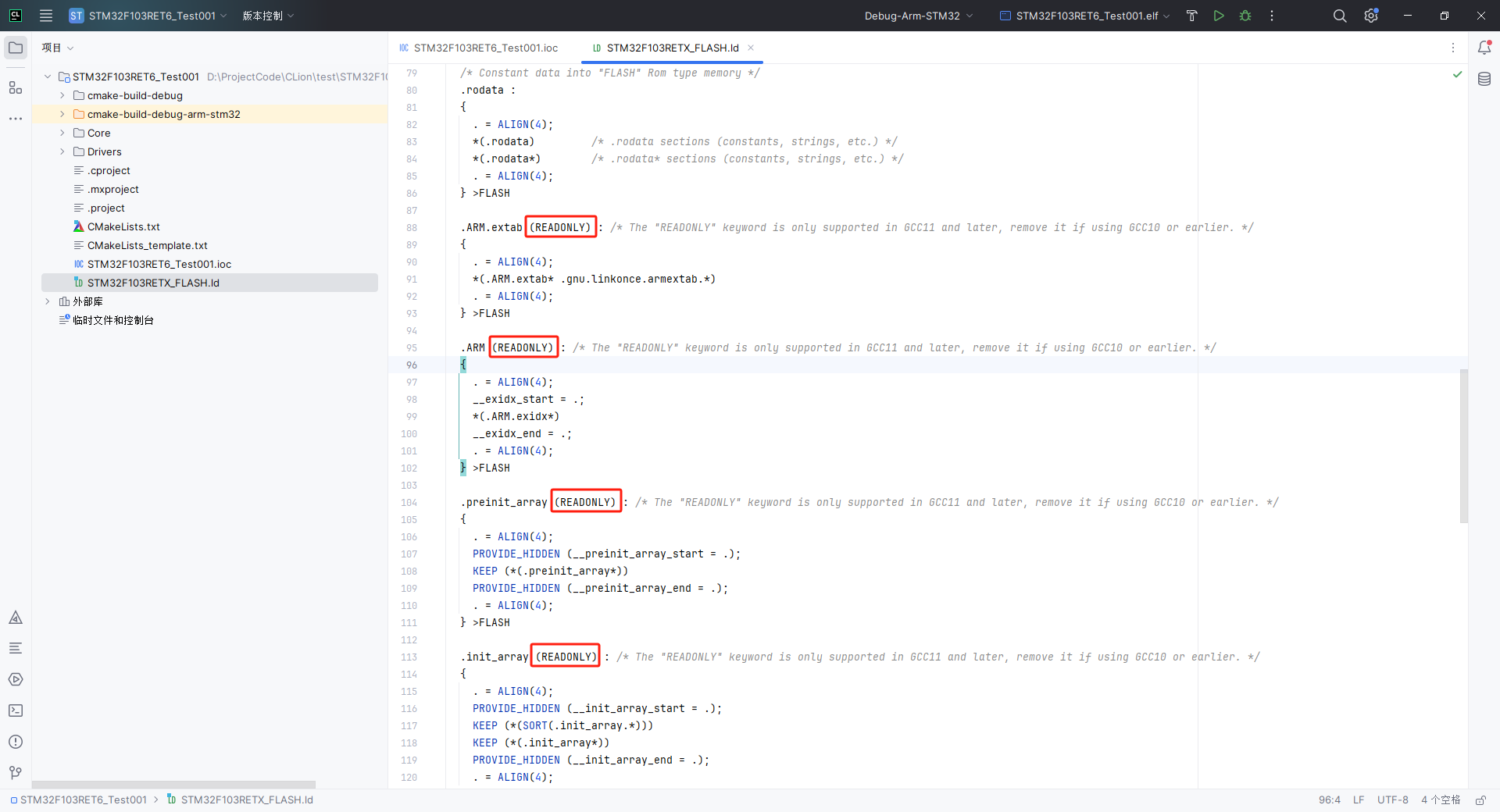
Task: Click READONLY keyword on .preinit_array line
Action: (x=585, y=502)
